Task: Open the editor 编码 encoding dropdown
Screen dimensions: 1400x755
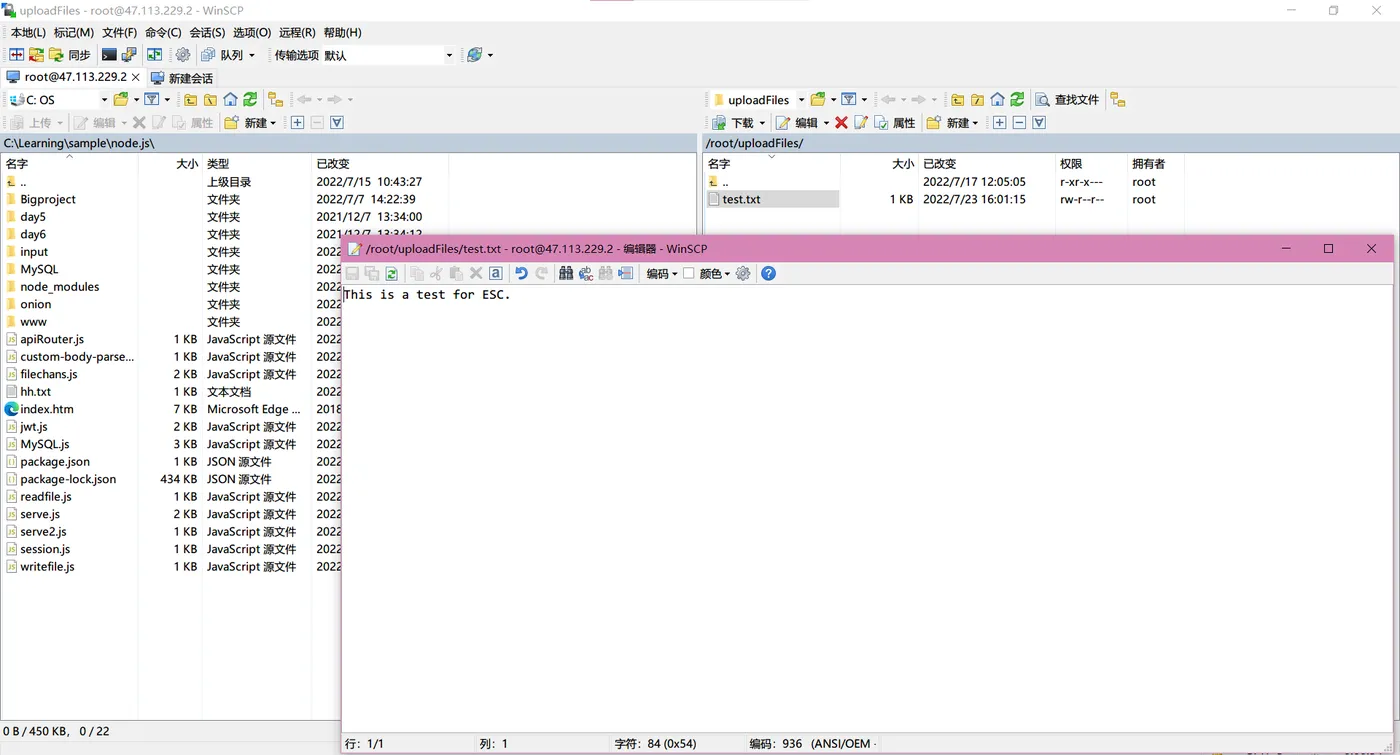Action: point(662,273)
